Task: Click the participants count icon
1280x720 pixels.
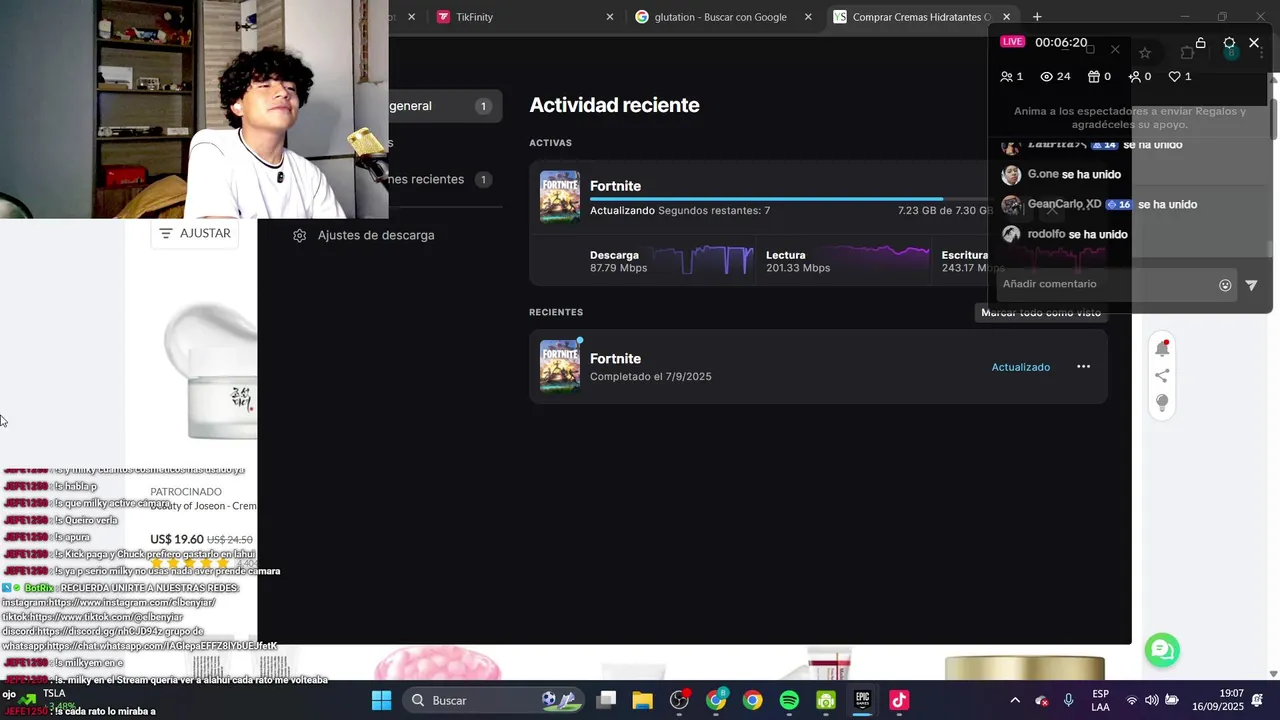Action: coord(1006,77)
